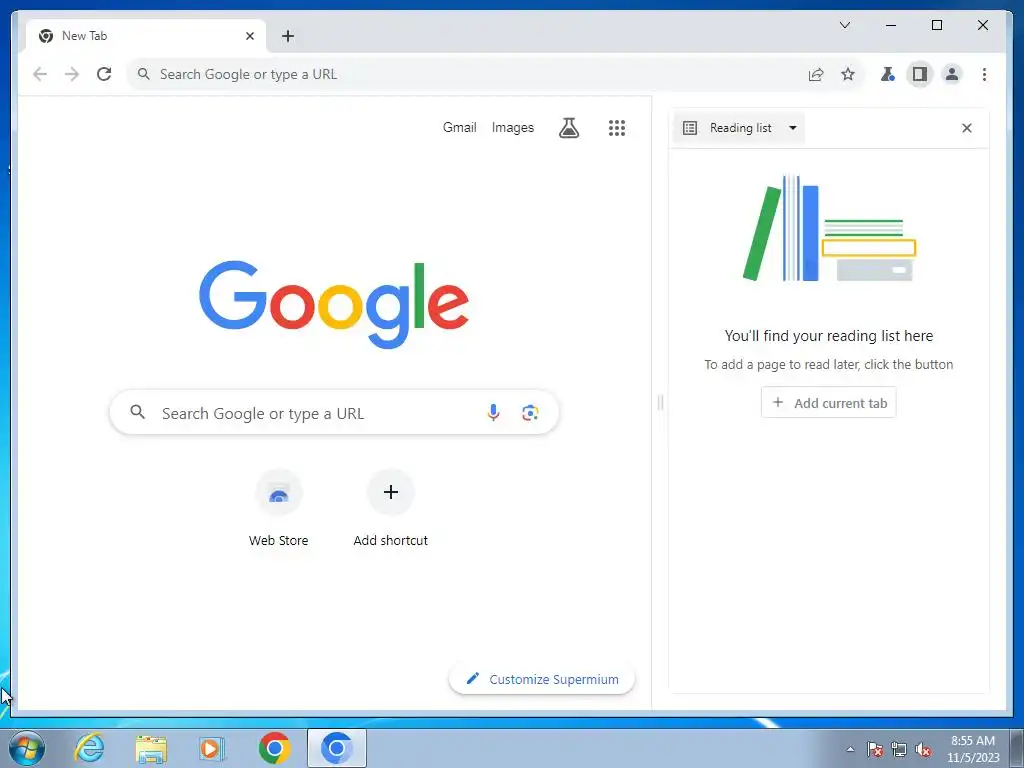Search by image with Lens icon
This screenshot has width=1024, height=768.
pos(530,413)
